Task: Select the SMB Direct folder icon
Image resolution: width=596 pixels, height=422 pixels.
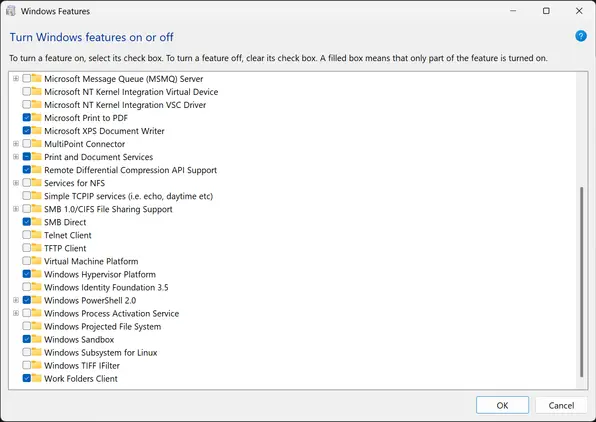Action: (36, 222)
